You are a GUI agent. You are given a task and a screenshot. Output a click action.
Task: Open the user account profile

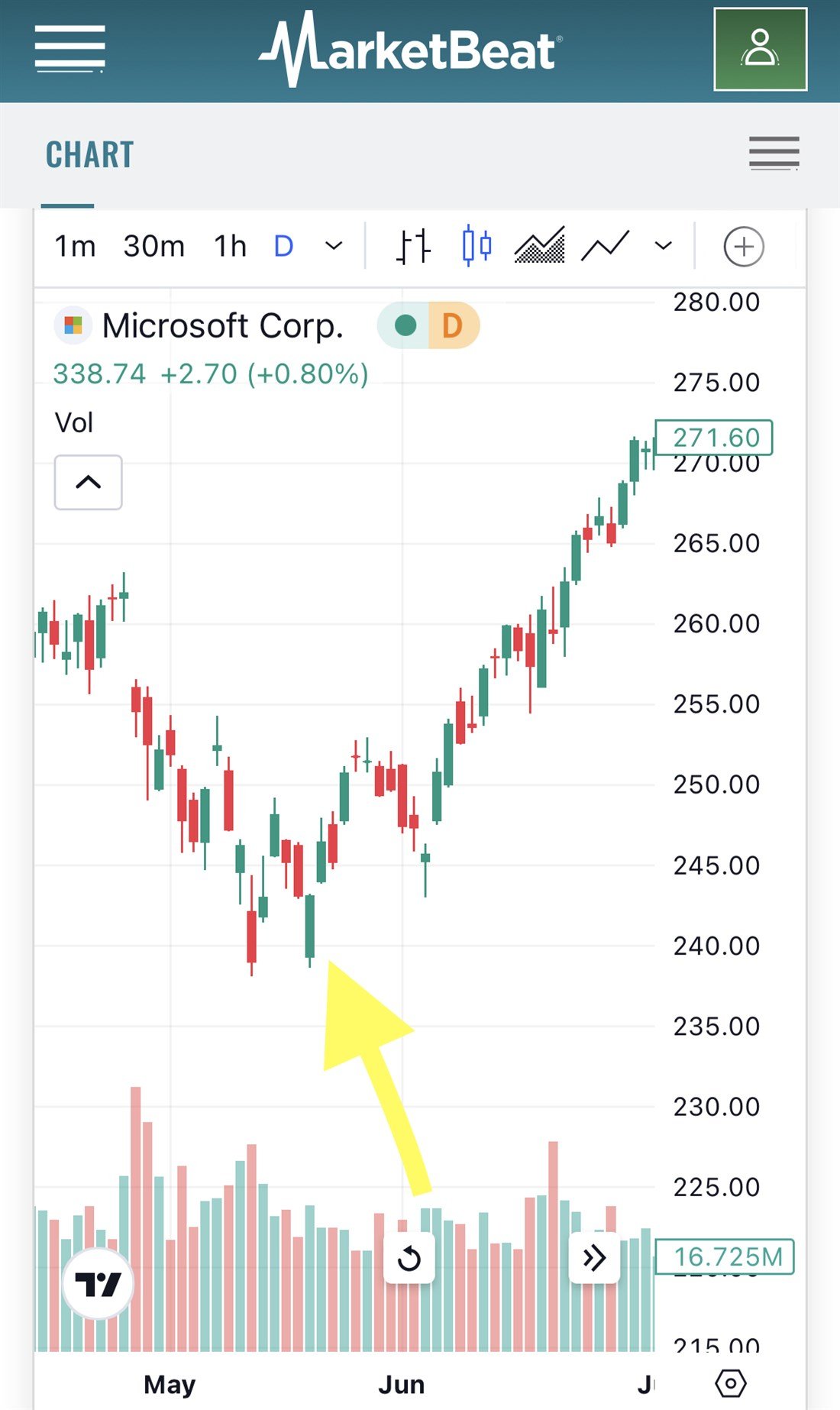760,50
